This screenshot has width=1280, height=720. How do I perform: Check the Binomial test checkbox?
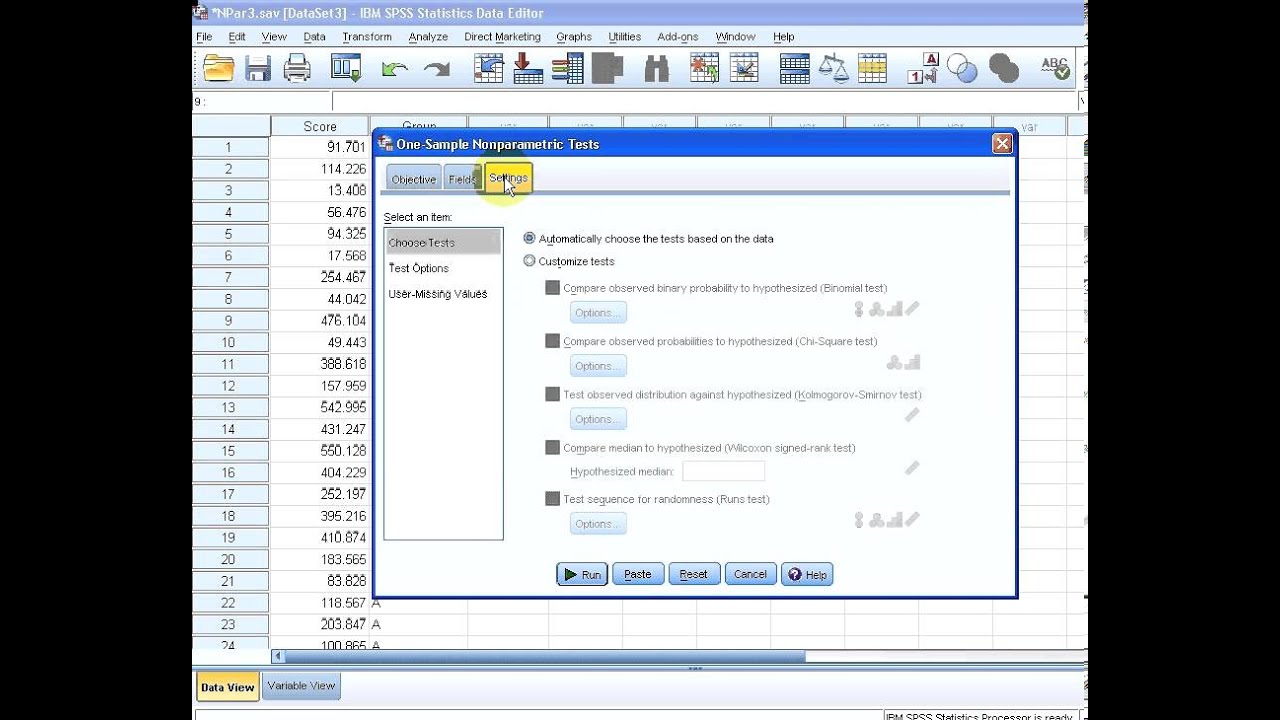click(x=552, y=288)
